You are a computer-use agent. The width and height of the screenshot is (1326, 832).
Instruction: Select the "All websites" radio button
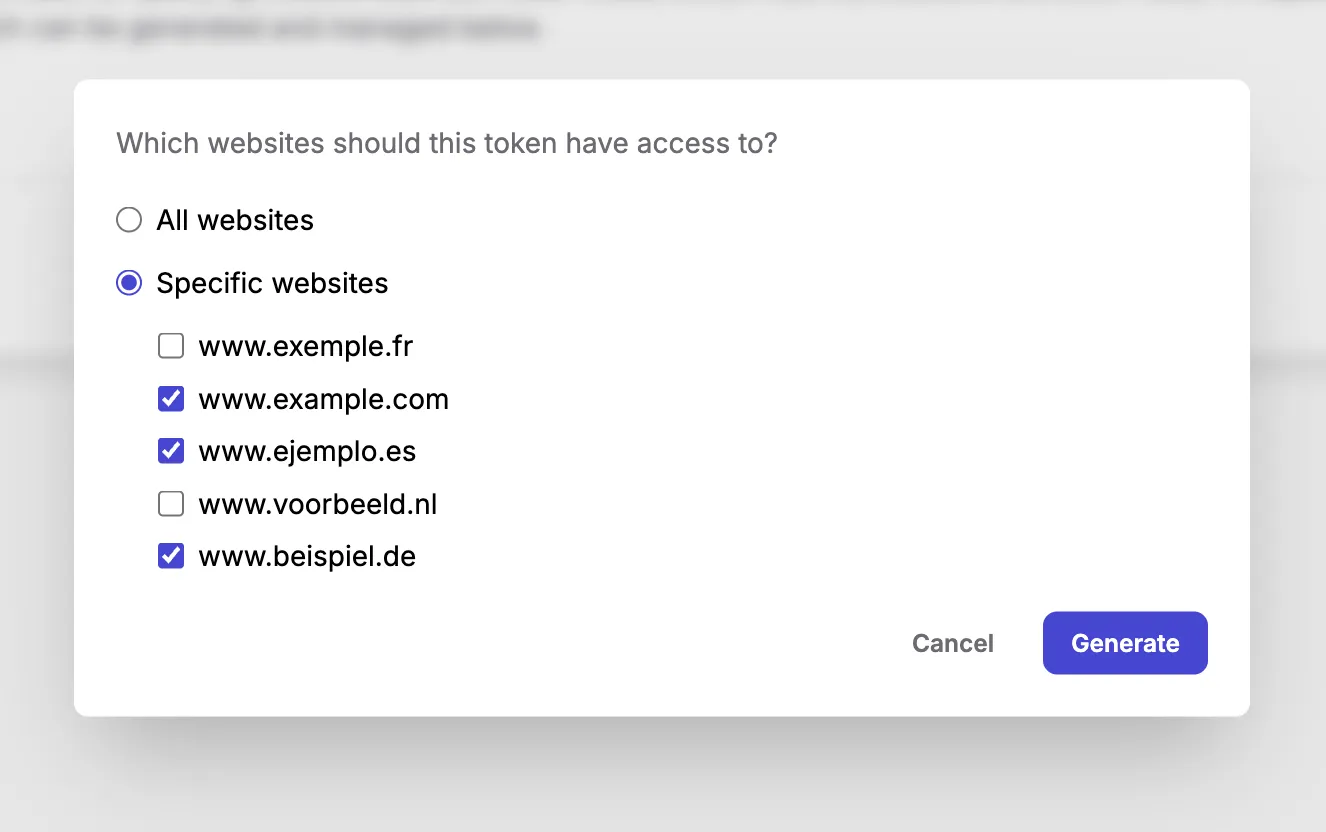click(x=129, y=220)
